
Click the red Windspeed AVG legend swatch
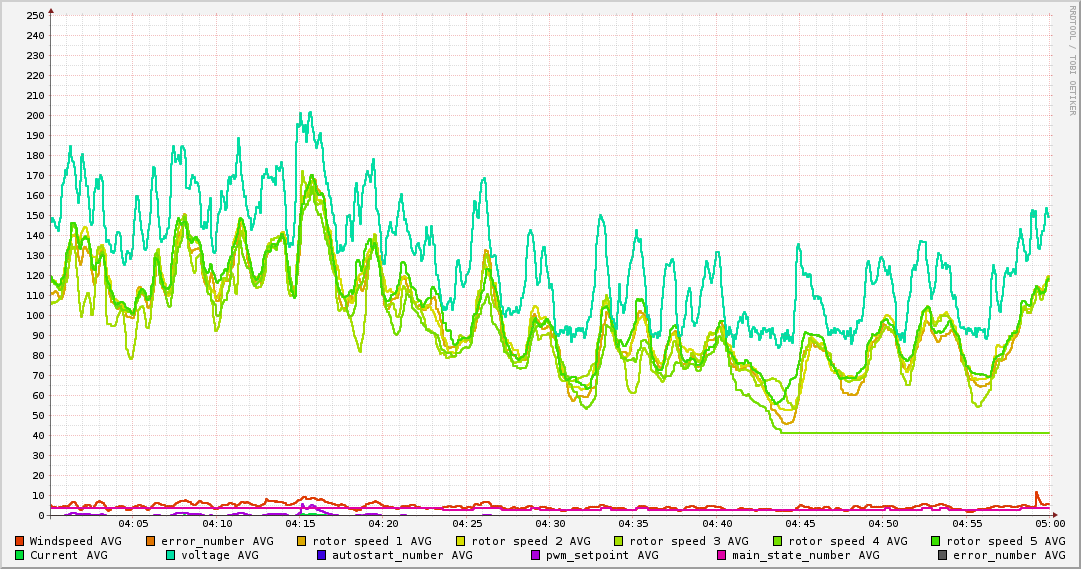click(20, 541)
